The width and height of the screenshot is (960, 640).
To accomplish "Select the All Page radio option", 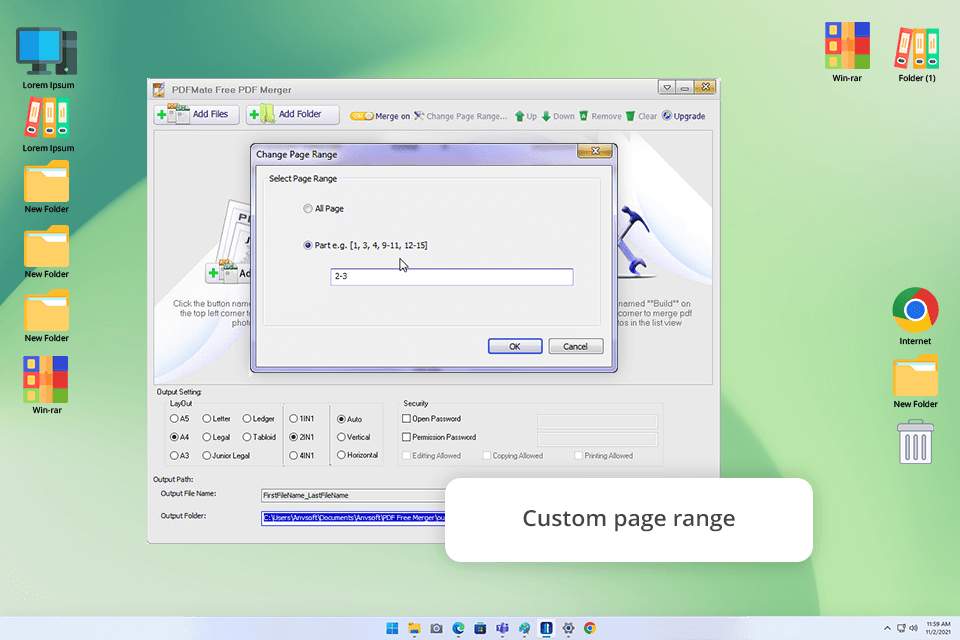I will pyautogui.click(x=307, y=209).
